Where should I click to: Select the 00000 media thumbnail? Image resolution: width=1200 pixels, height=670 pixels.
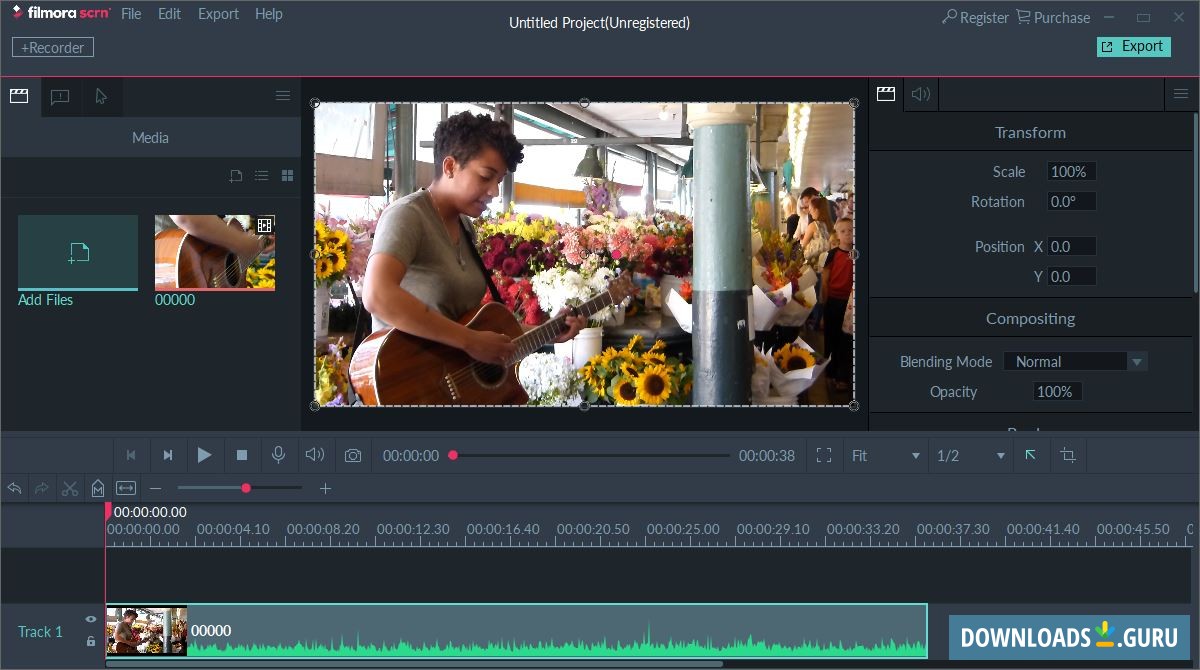215,252
